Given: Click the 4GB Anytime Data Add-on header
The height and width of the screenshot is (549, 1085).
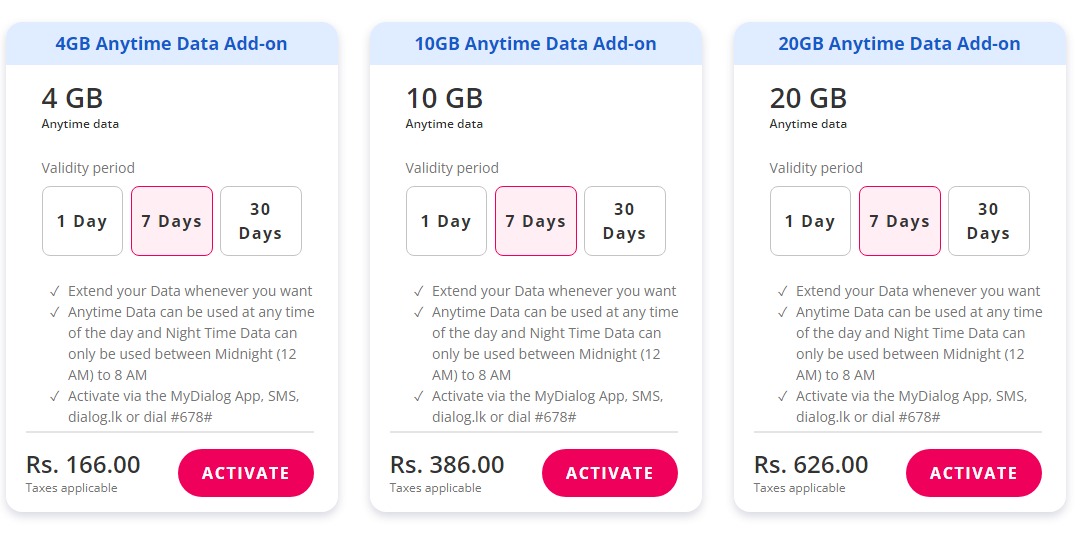Looking at the screenshot, I should [172, 44].
